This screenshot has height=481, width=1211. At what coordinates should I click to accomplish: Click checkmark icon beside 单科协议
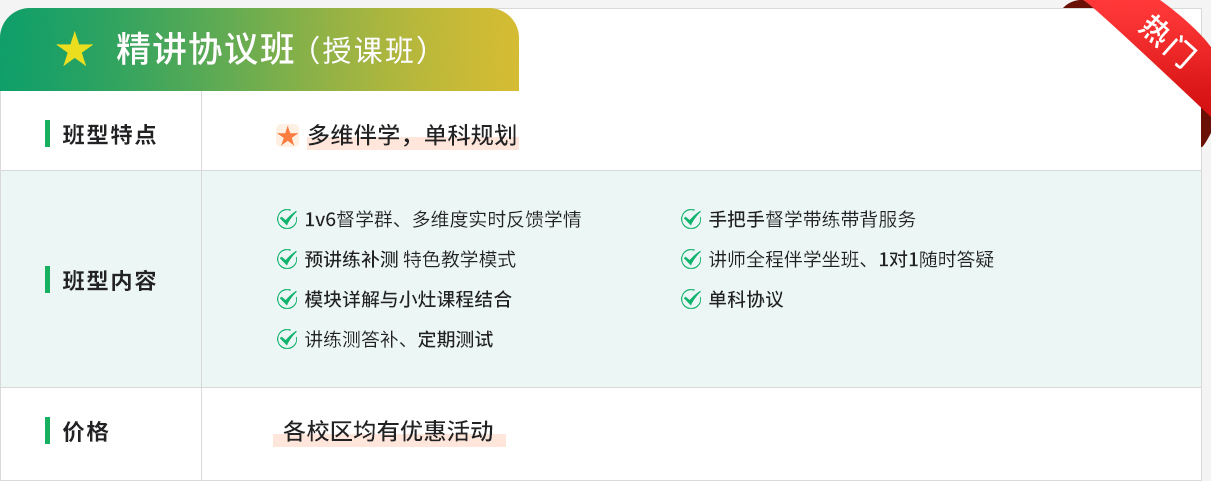(691, 299)
